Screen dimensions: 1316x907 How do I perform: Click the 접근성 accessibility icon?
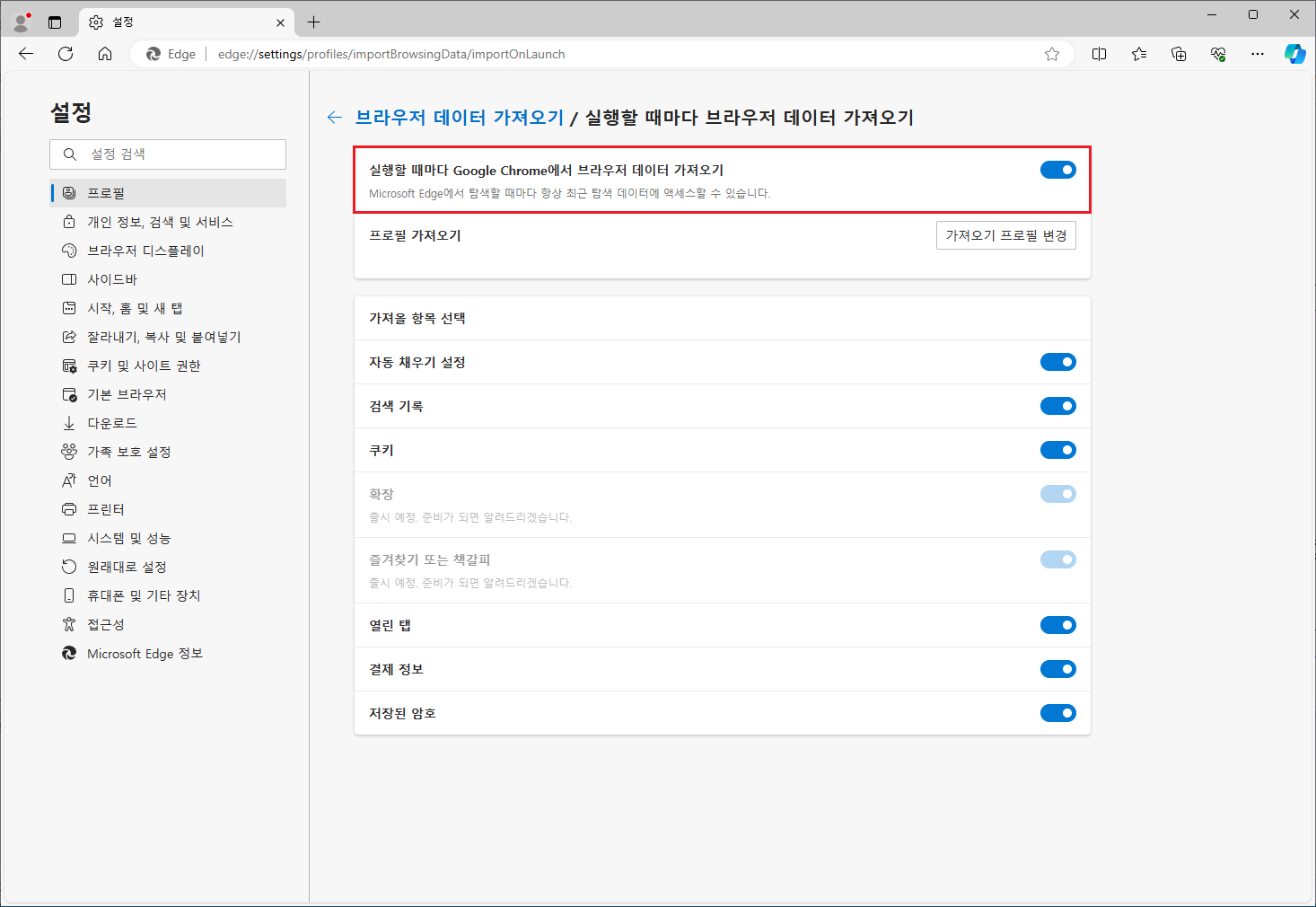[x=69, y=624]
